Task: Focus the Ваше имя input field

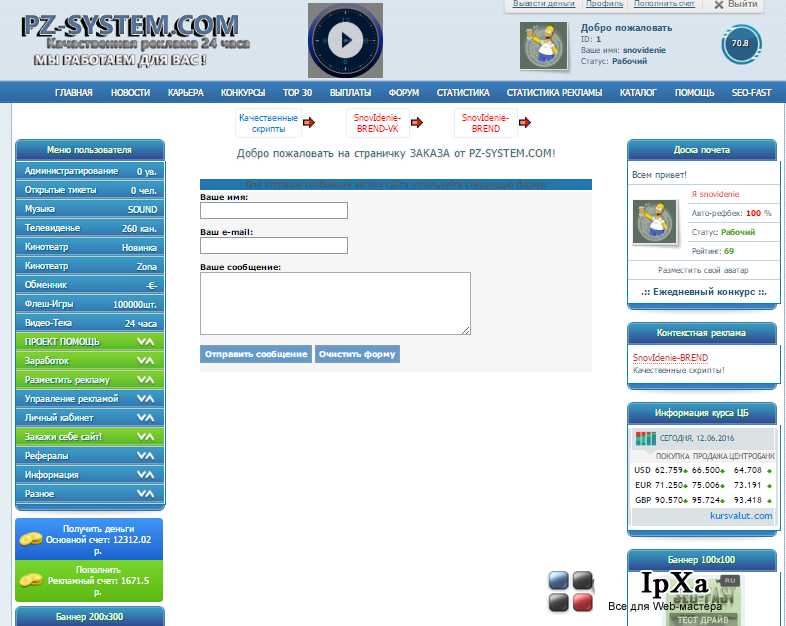Action: [274, 211]
